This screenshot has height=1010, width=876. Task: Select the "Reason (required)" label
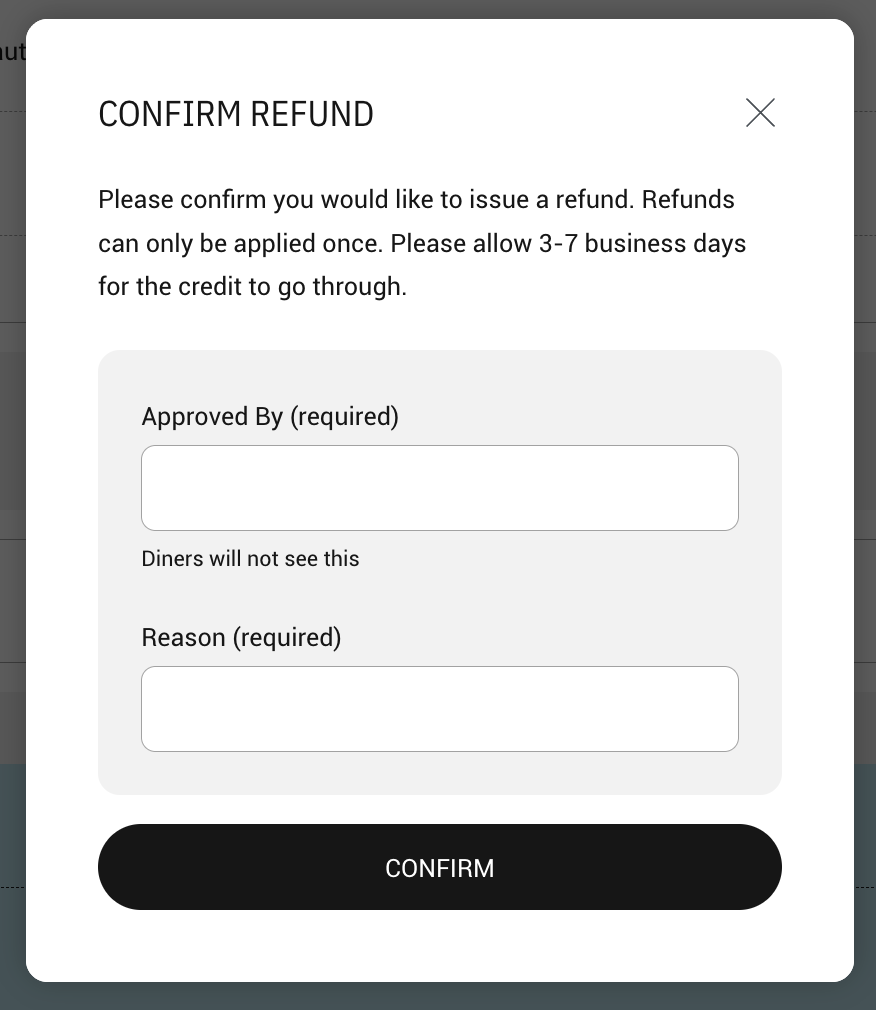click(241, 637)
